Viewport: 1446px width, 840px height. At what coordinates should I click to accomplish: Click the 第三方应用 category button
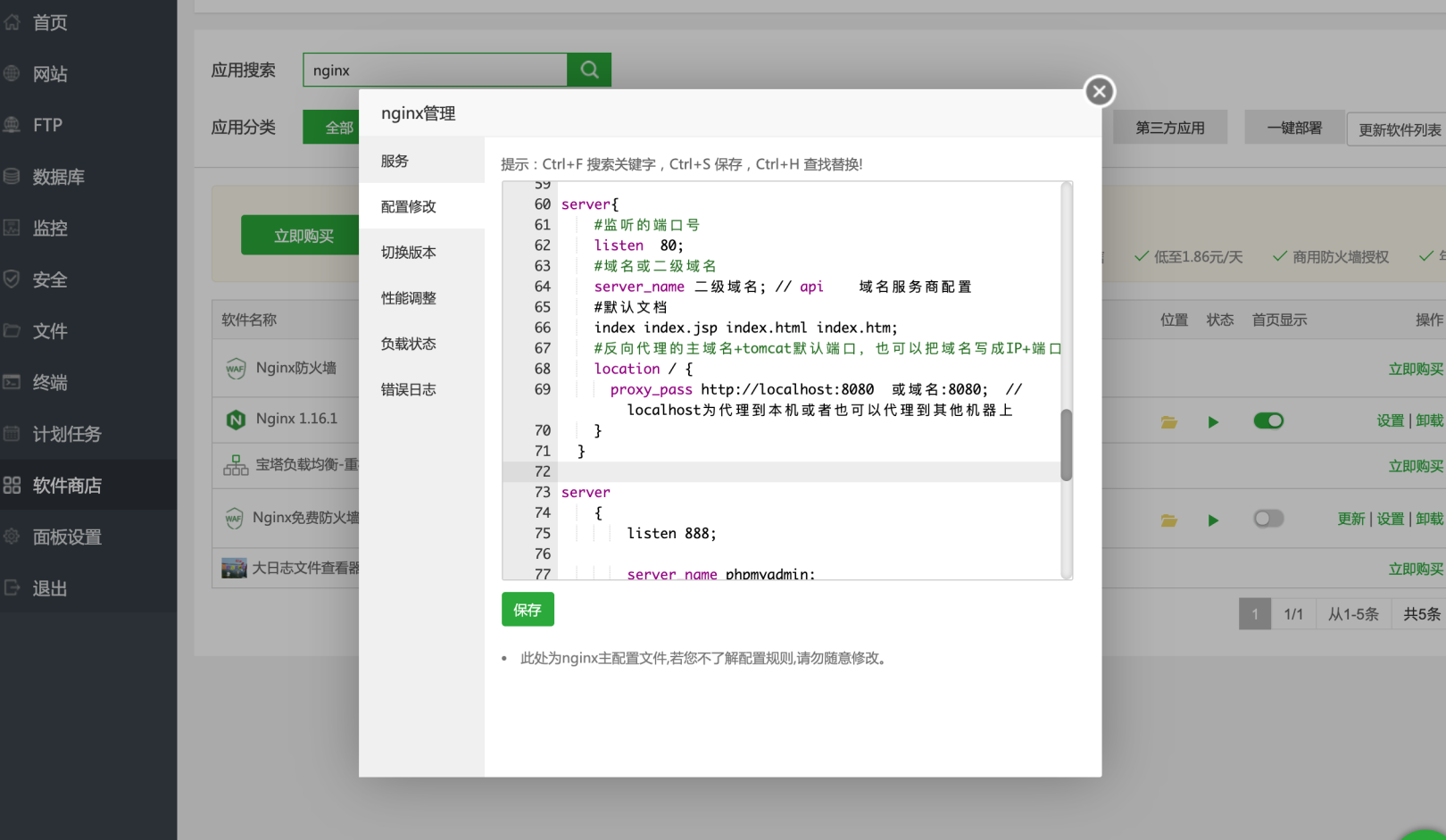coord(1169,128)
